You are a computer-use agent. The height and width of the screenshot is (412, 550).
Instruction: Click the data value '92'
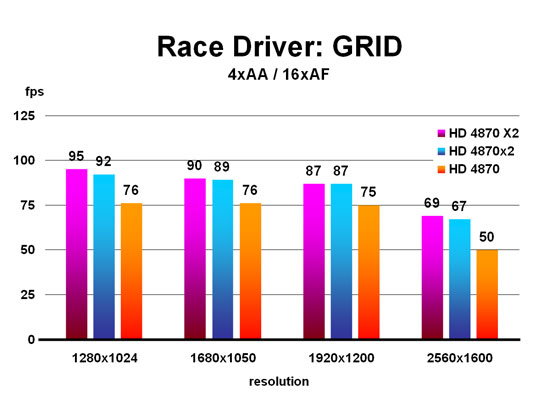tap(104, 162)
